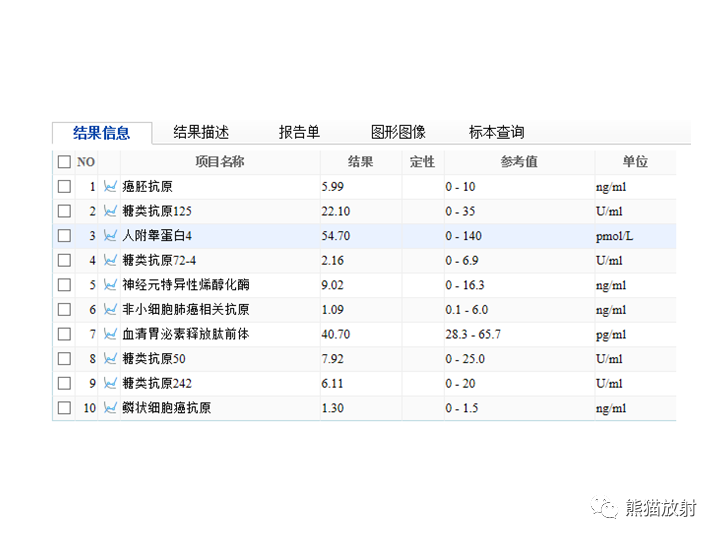720x540 pixels.
Task: Check the box for row 9 糖类抗原242
Action: pyautogui.click(x=64, y=383)
